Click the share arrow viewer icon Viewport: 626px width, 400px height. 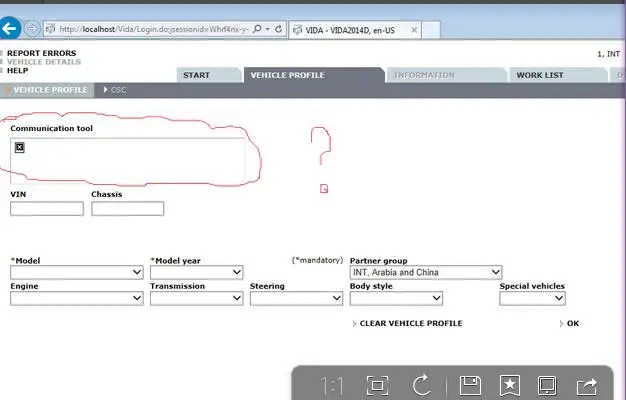coord(587,386)
